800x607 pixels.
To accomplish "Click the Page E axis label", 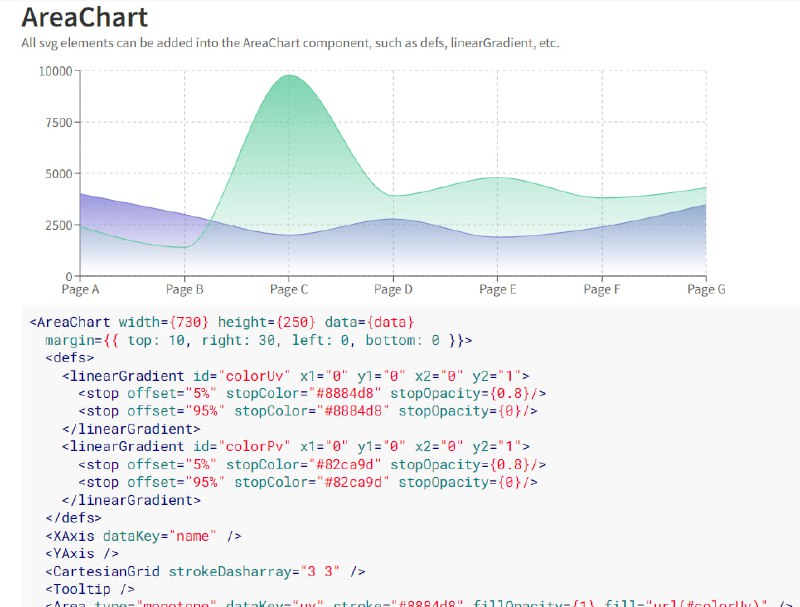I will tap(497, 289).
